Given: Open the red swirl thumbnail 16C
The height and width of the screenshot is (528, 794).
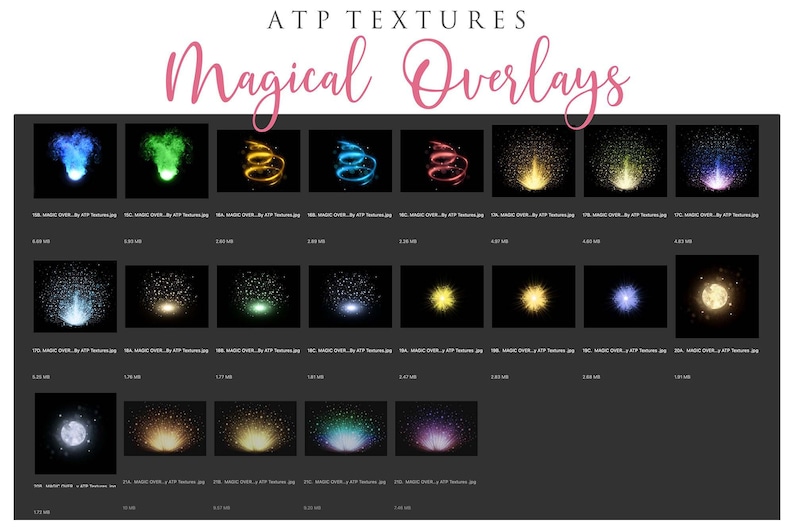Looking at the screenshot, I should pos(442,161).
